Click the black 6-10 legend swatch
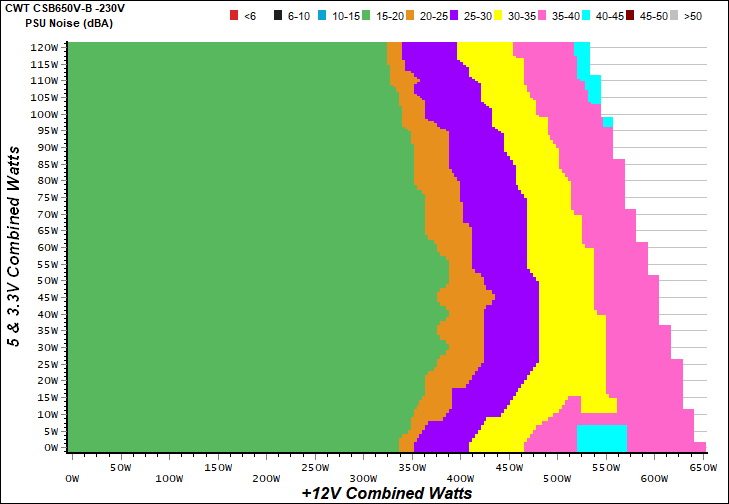Screen dimensions: 729x504 [276, 17]
